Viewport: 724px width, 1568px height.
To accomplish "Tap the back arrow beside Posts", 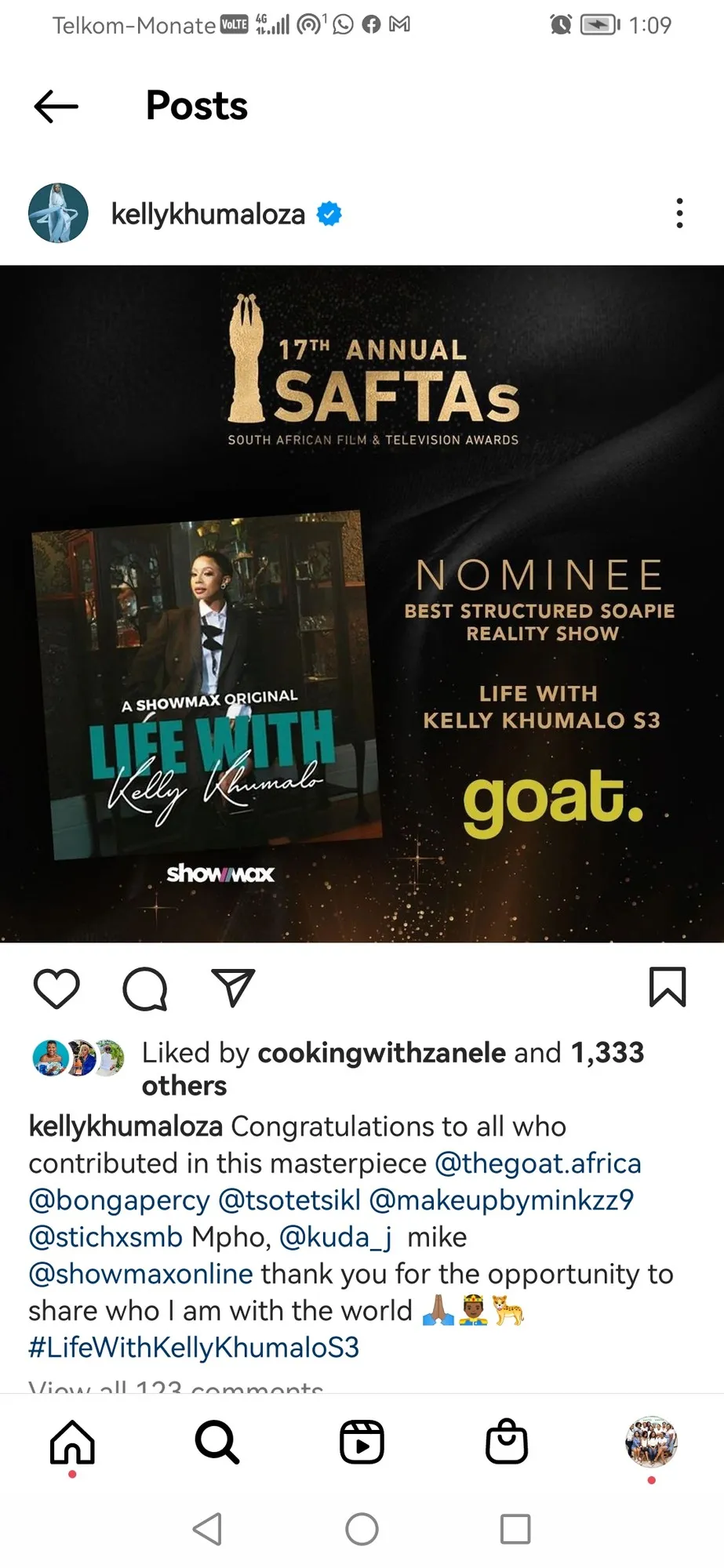I will (x=56, y=106).
